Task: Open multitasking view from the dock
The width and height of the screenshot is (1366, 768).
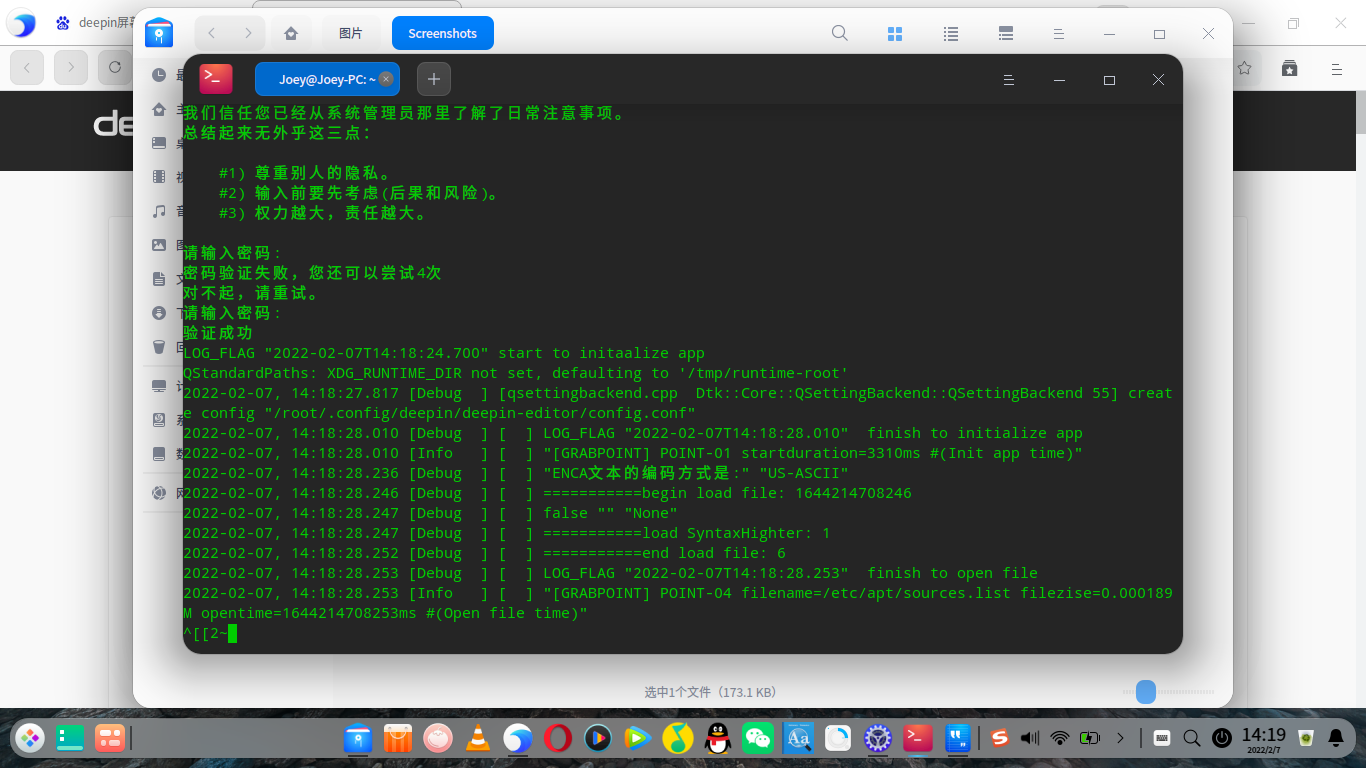Action: pos(109,738)
